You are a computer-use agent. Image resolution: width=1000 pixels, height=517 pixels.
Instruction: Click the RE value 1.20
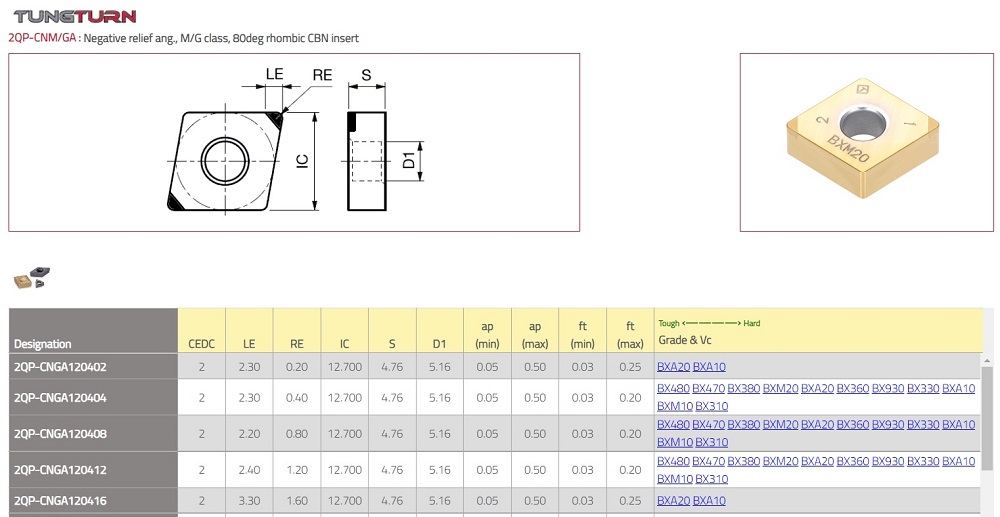297,470
